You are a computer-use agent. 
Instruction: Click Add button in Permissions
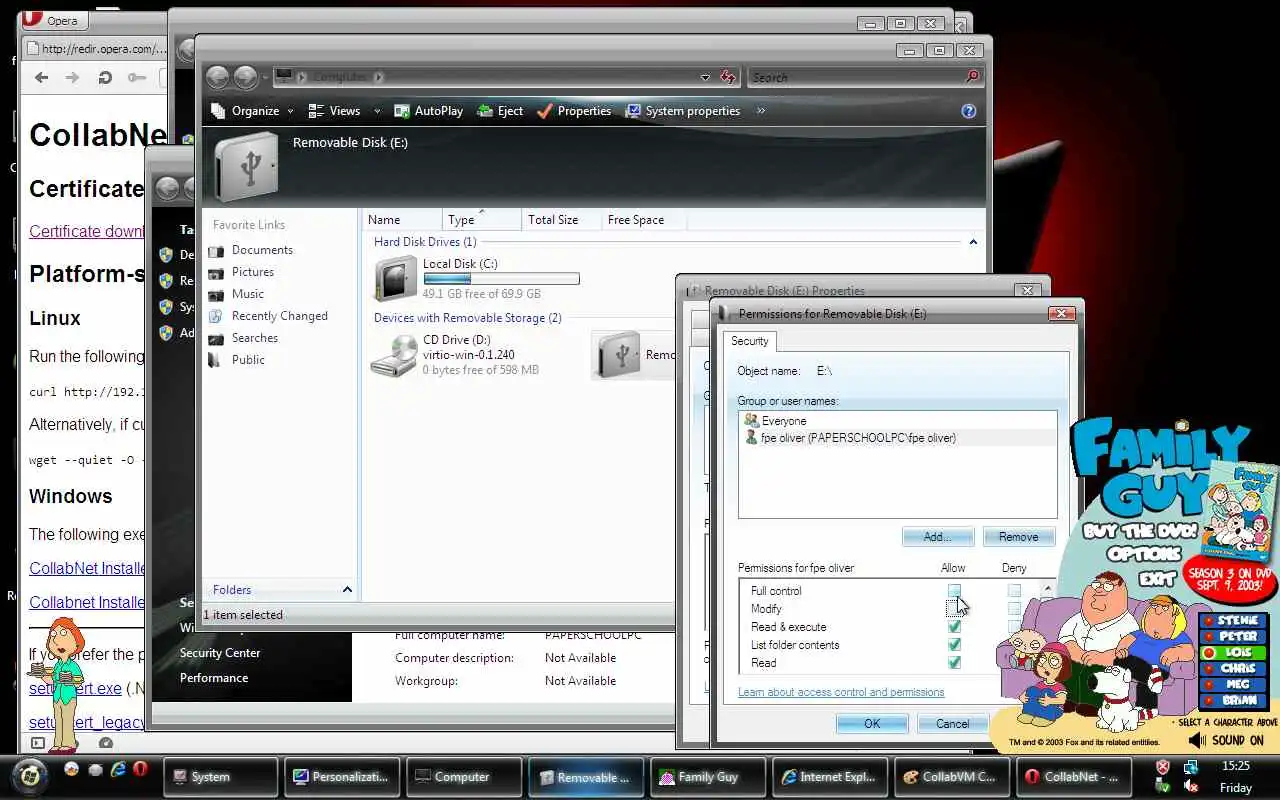(937, 537)
